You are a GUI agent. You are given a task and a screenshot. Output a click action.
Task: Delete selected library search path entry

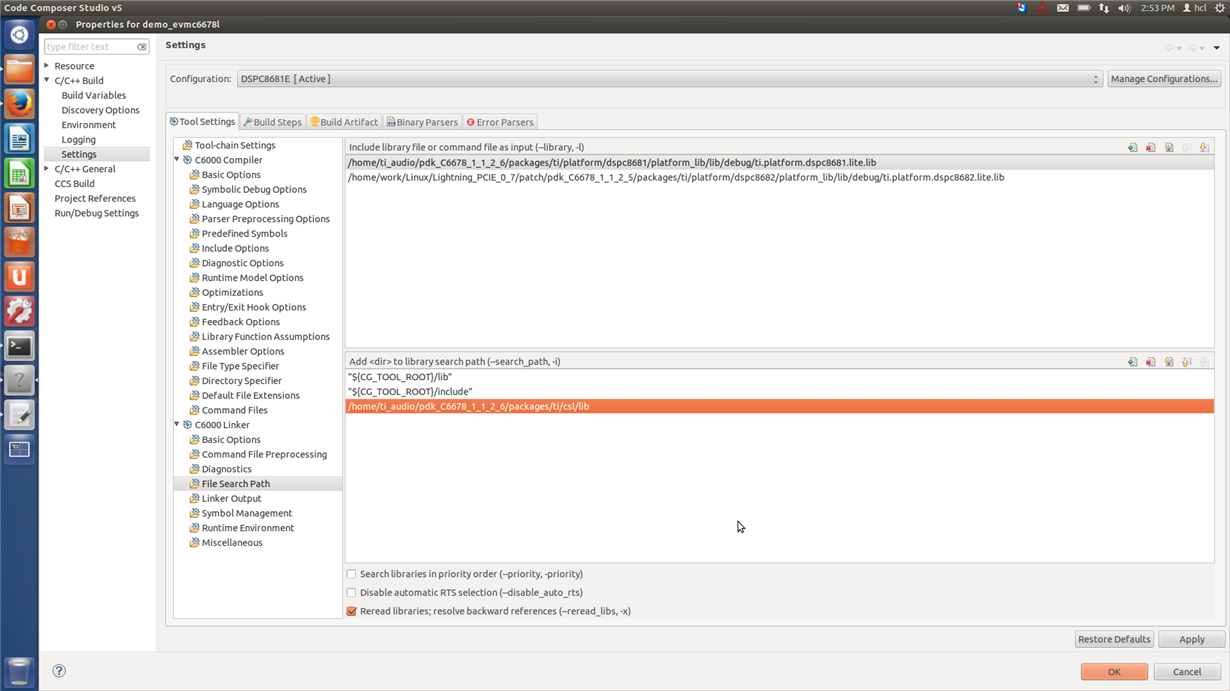coord(1150,362)
